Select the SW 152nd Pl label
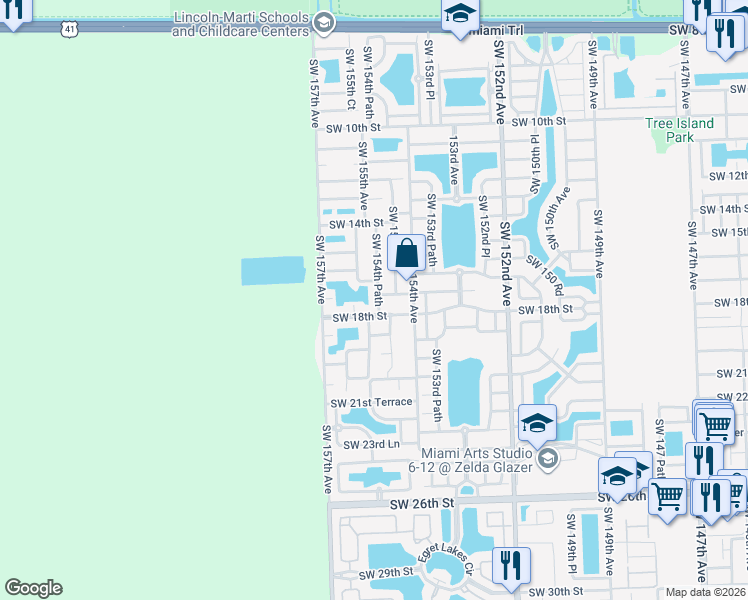The height and width of the screenshot is (600, 748). click(x=484, y=226)
